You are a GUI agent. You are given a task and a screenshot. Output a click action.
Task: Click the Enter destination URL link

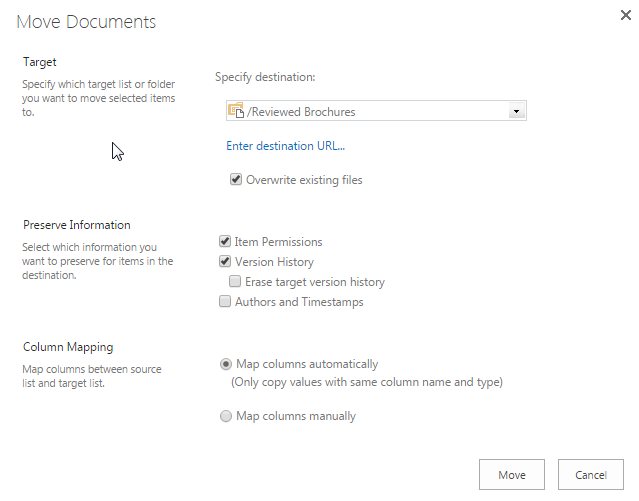coord(285,146)
